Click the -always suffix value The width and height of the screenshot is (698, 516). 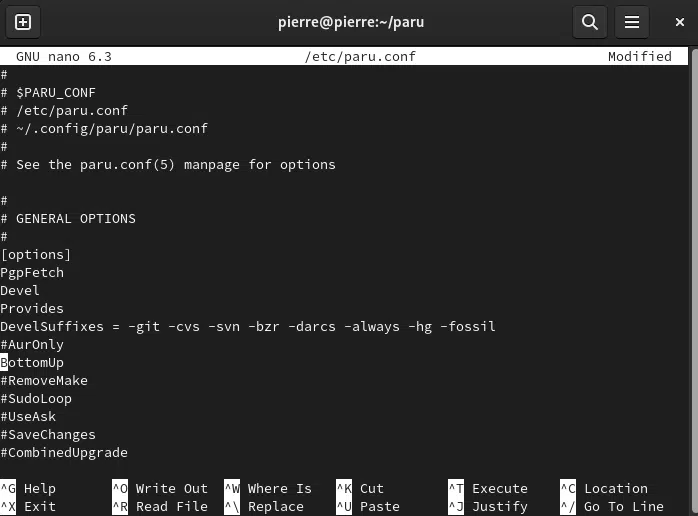pos(372,326)
